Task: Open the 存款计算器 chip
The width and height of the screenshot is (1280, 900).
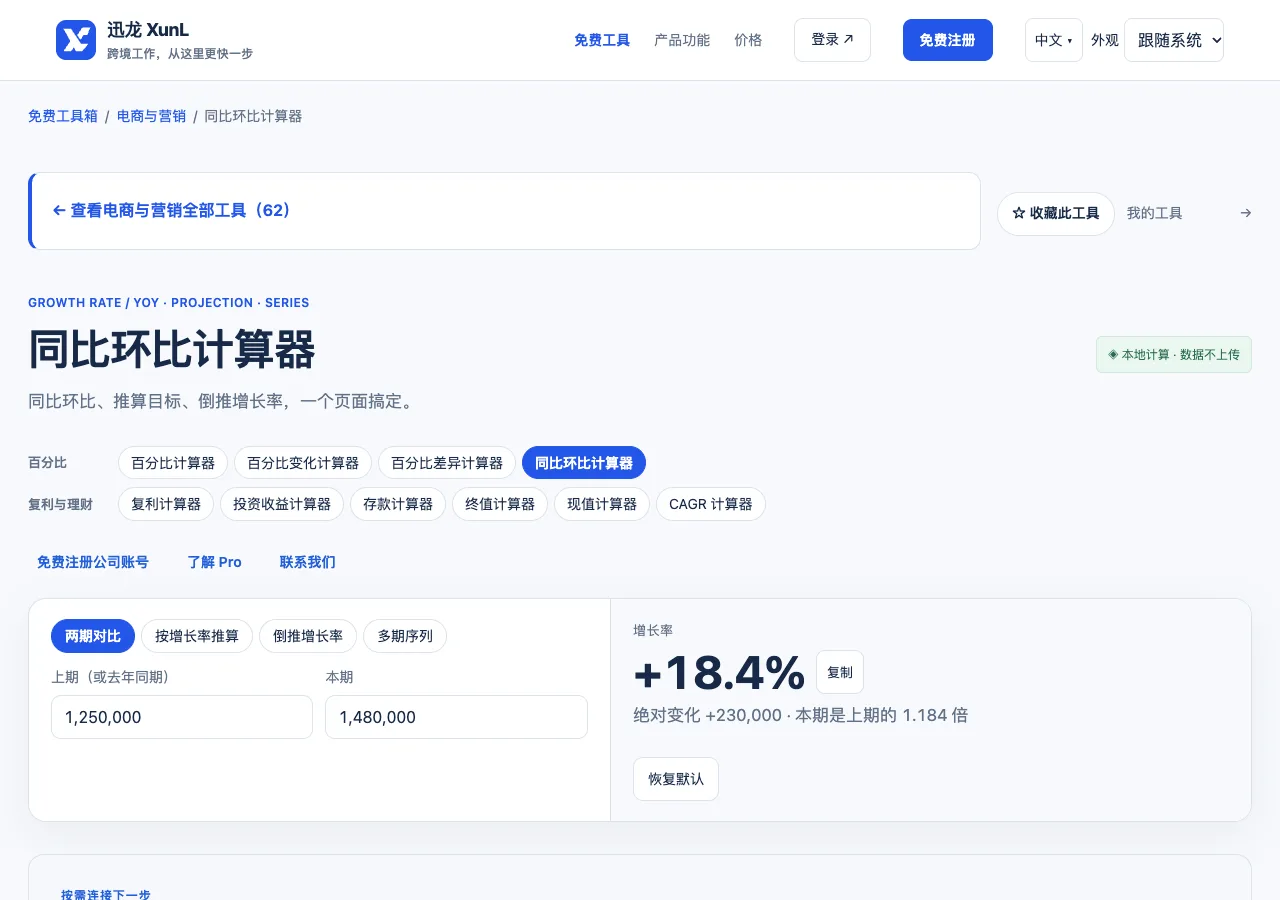Action: coord(398,504)
